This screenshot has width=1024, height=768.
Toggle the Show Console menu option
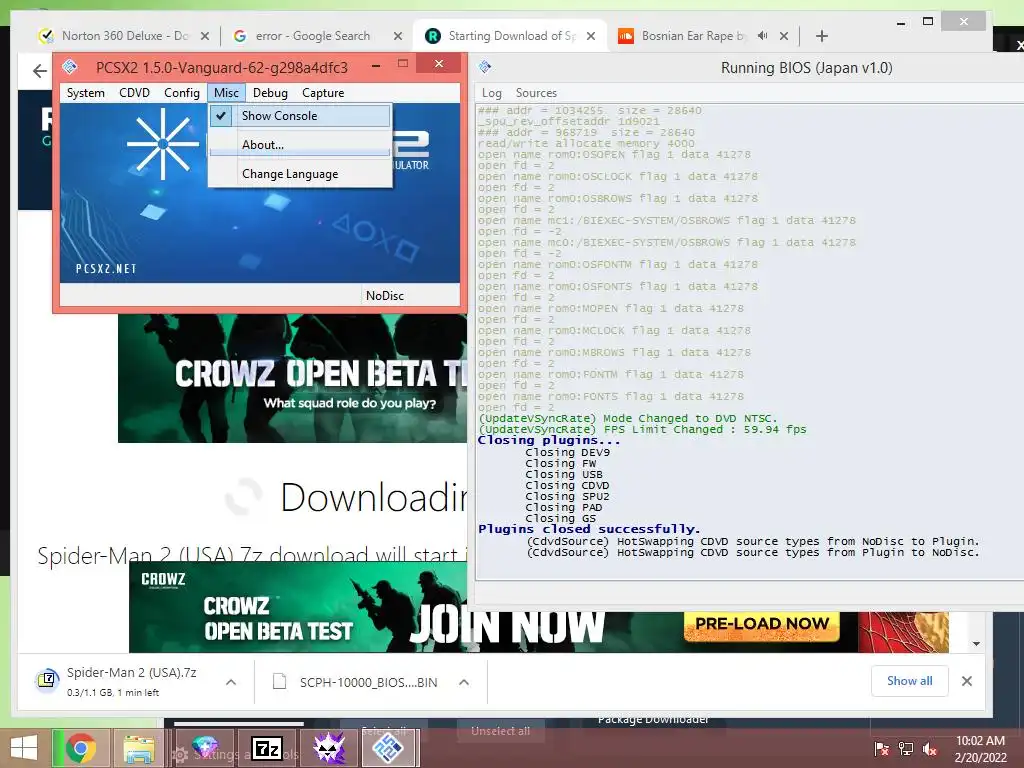pos(300,116)
